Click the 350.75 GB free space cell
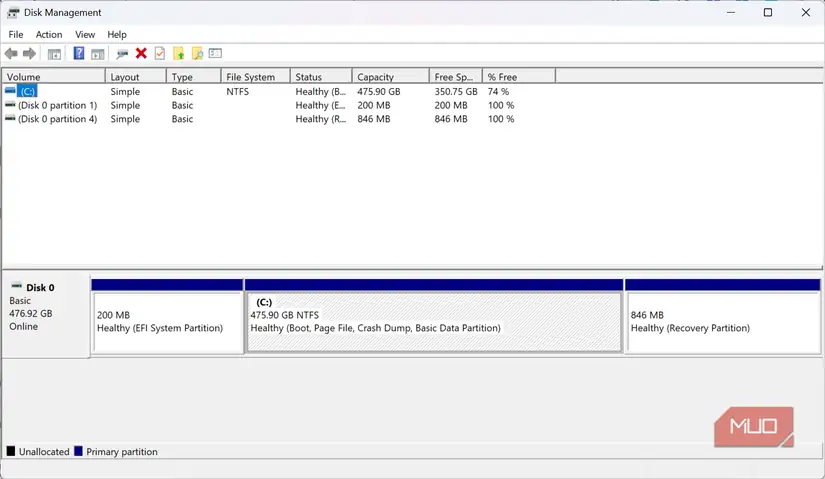This screenshot has width=825, height=479. click(x=456, y=92)
